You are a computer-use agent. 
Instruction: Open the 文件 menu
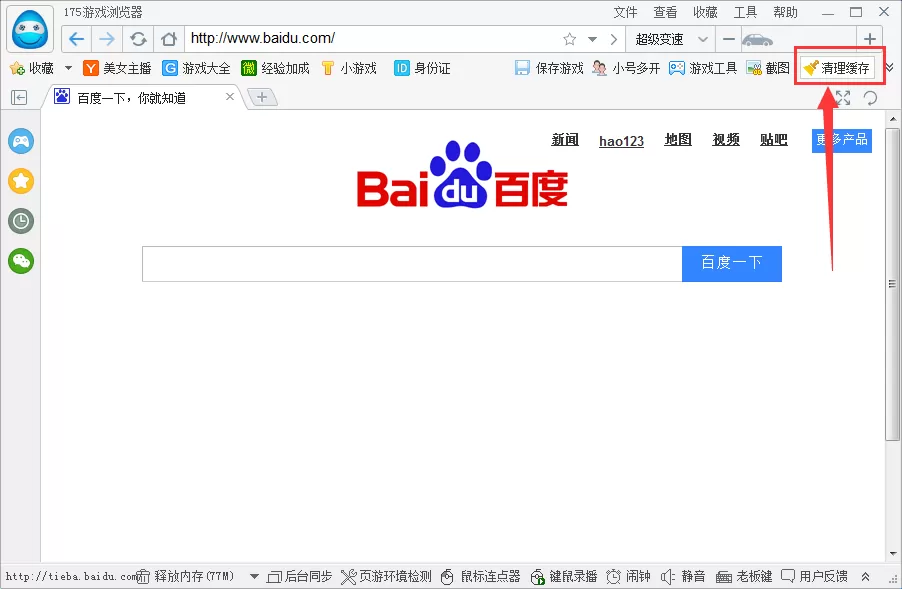point(625,12)
